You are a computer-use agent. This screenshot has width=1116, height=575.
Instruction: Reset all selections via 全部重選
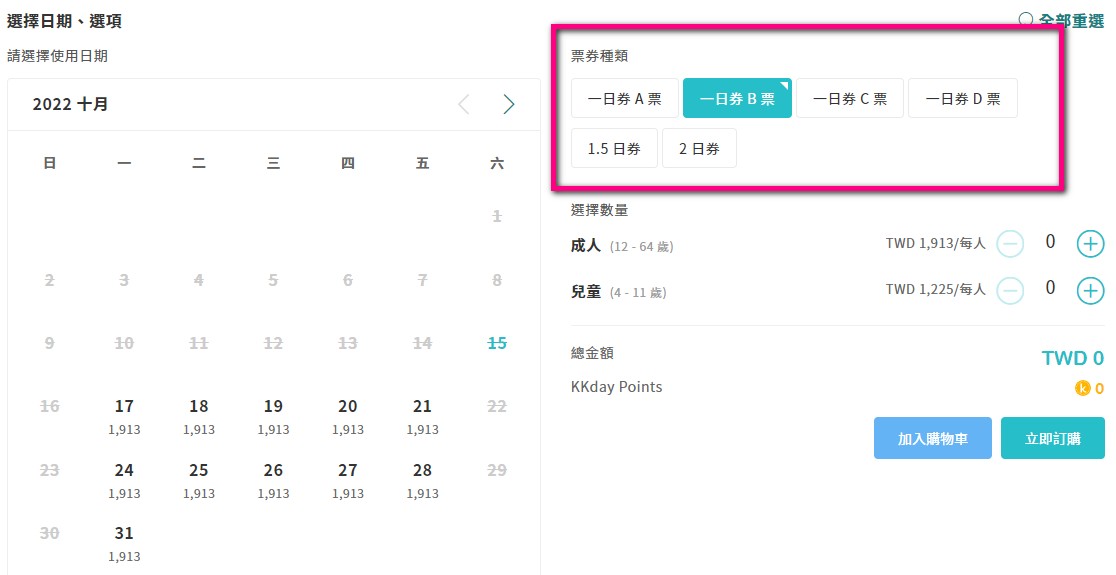(1061, 19)
